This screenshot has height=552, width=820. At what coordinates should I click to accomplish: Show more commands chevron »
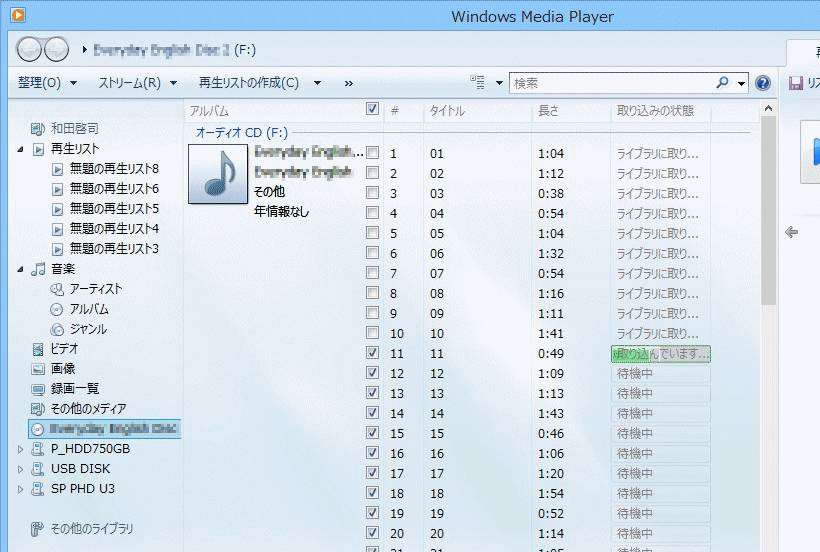tap(349, 83)
